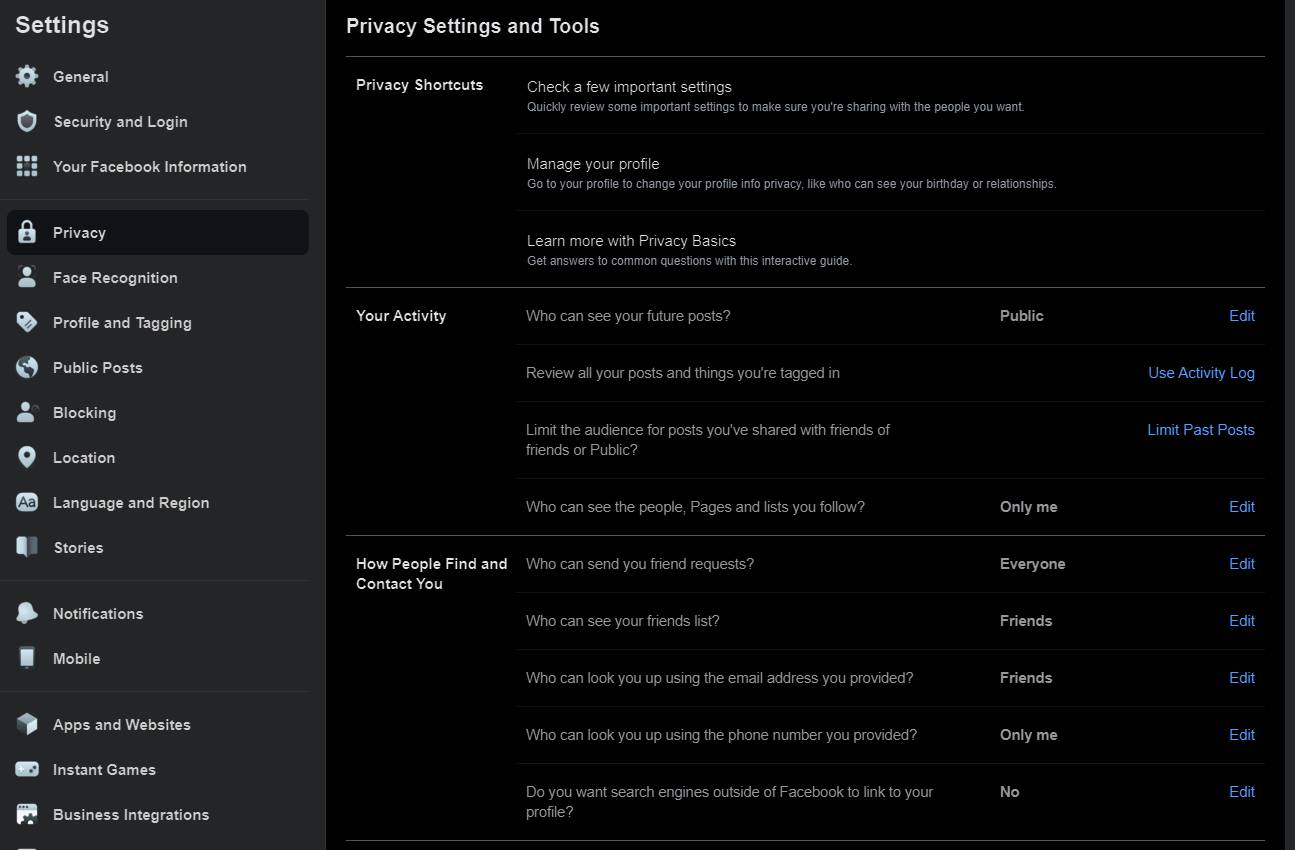Open Notifications settings

(x=158, y=613)
